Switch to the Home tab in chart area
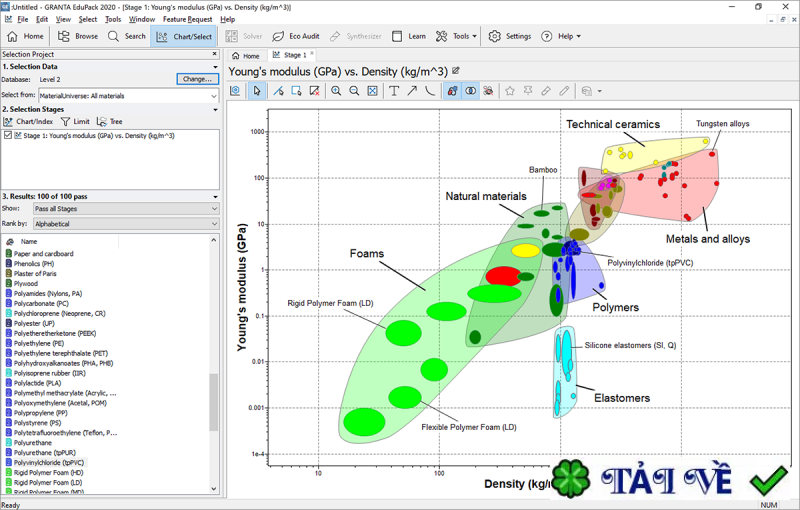 pos(245,56)
